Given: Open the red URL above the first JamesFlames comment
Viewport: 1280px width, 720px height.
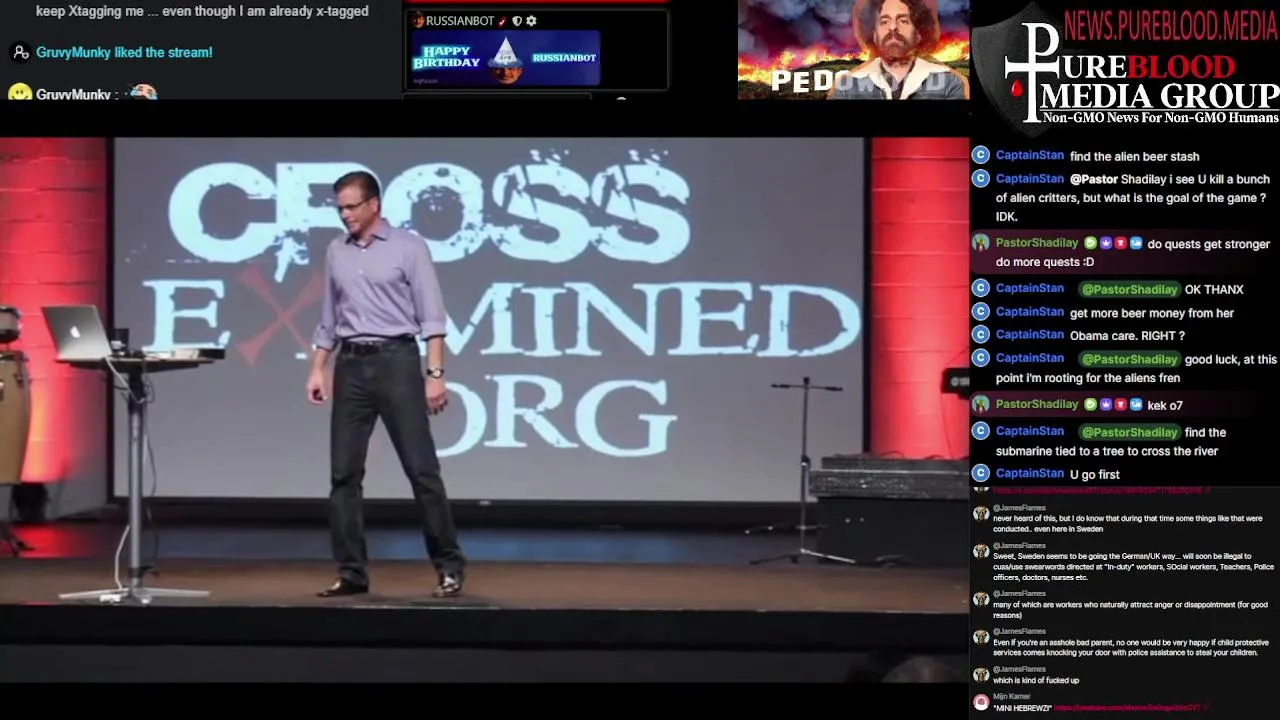Looking at the screenshot, I should [x=1101, y=491].
